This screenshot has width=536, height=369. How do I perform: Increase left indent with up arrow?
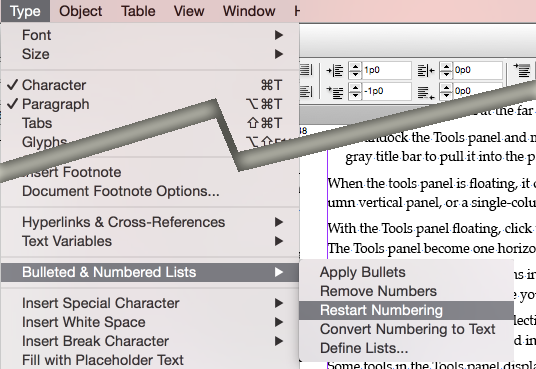point(355,67)
